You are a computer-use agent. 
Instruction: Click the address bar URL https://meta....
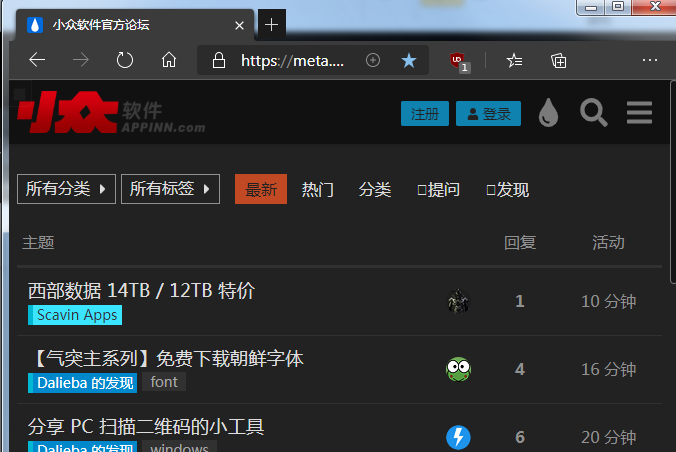[292, 60]
